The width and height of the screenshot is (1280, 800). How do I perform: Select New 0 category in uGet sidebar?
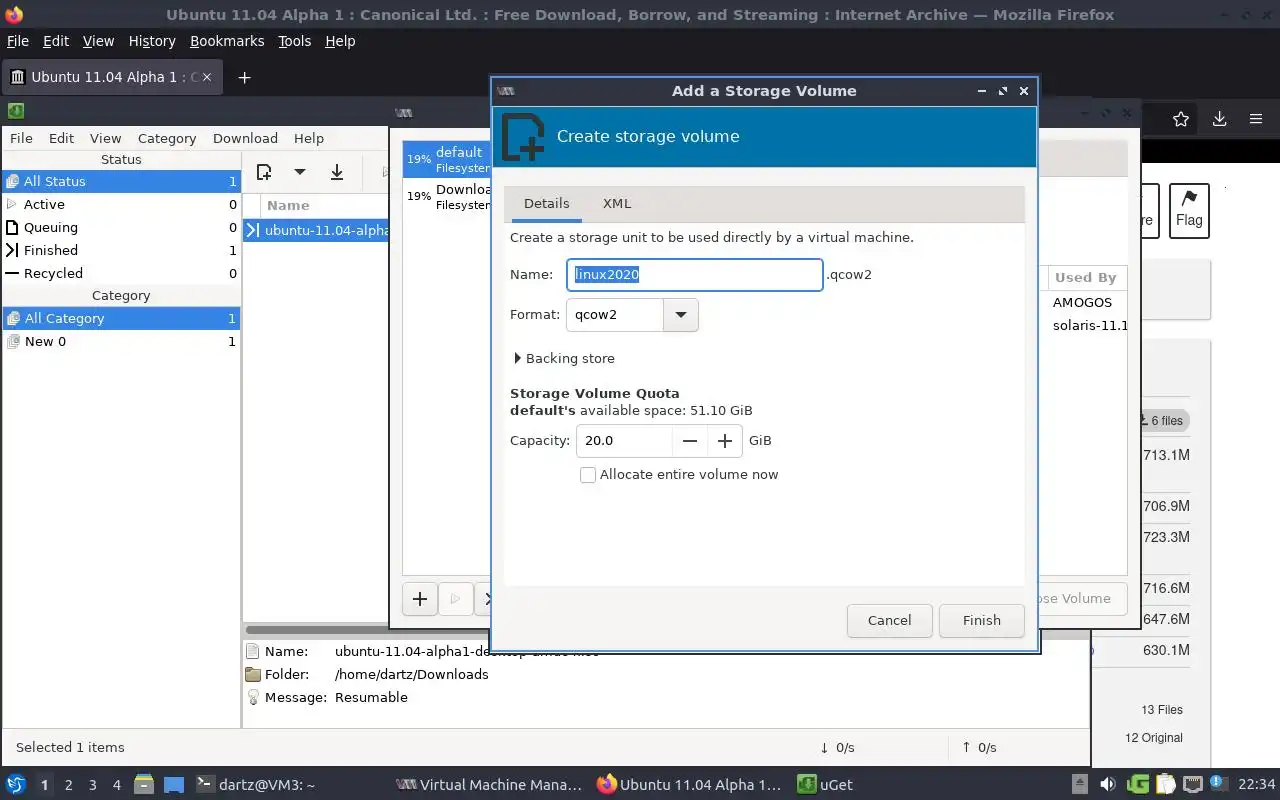coord(121,341)
